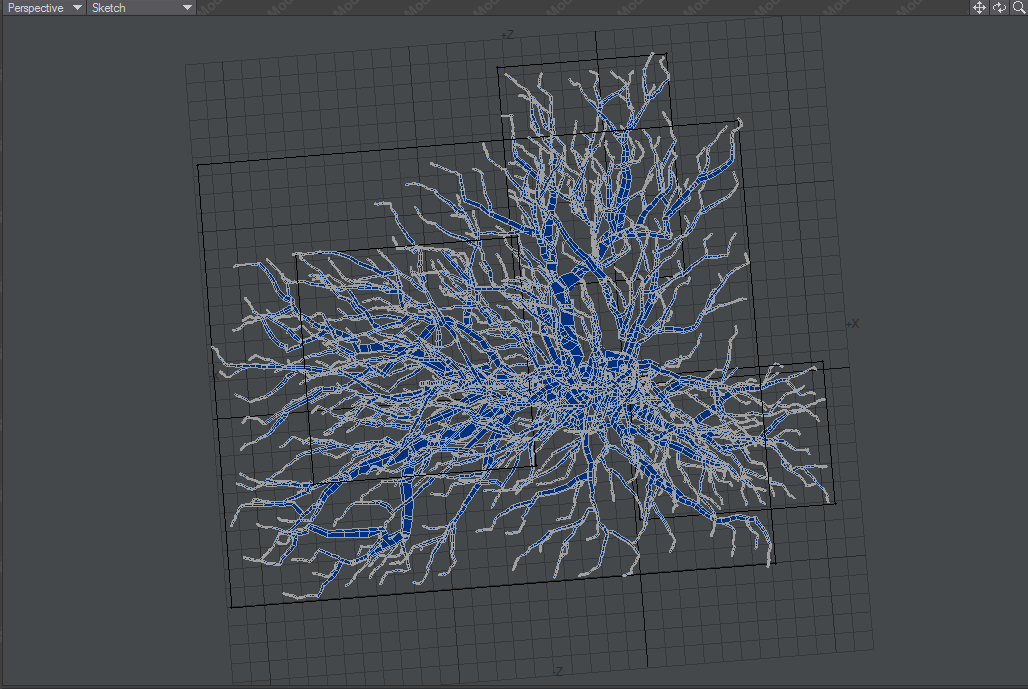Open the Sketch rendering style dropdown
Viewport: 1028px width, 689px height.
(x=142, y=8)
